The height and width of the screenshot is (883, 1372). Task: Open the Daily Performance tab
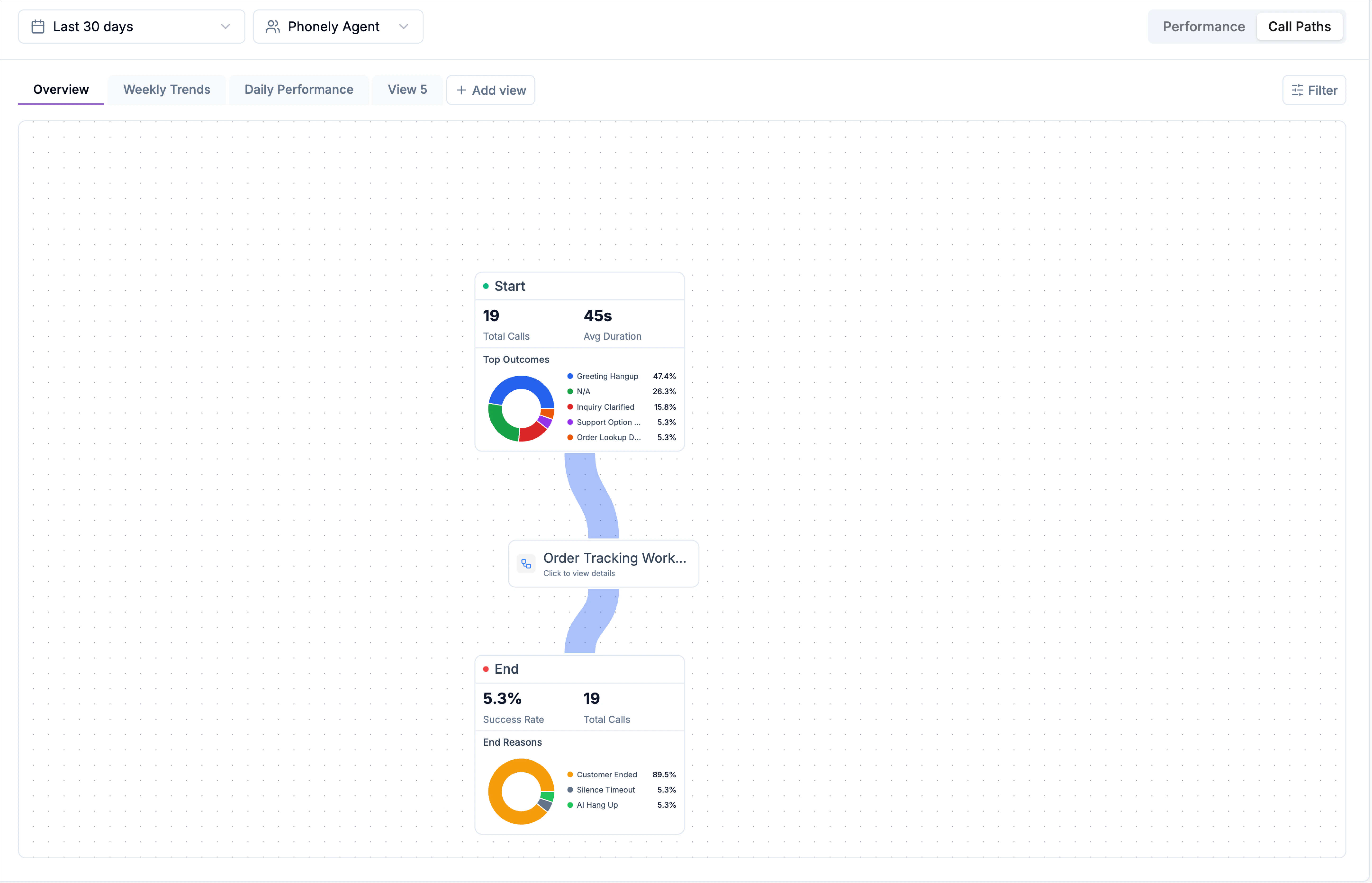299,90
